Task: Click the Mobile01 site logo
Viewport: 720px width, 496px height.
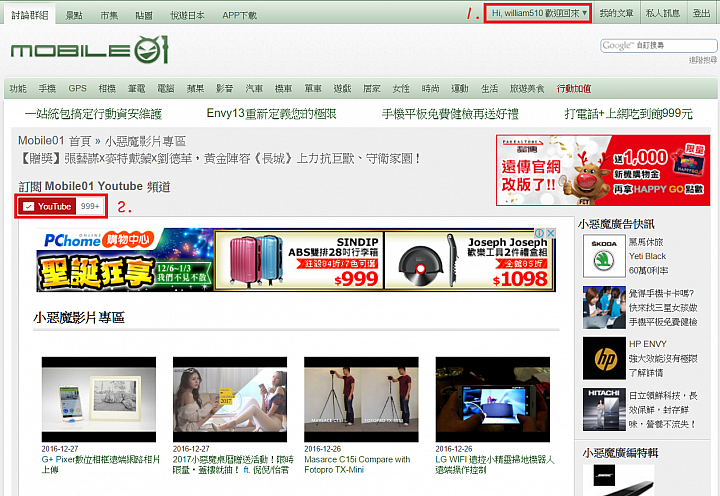Action: coord(90,50)
